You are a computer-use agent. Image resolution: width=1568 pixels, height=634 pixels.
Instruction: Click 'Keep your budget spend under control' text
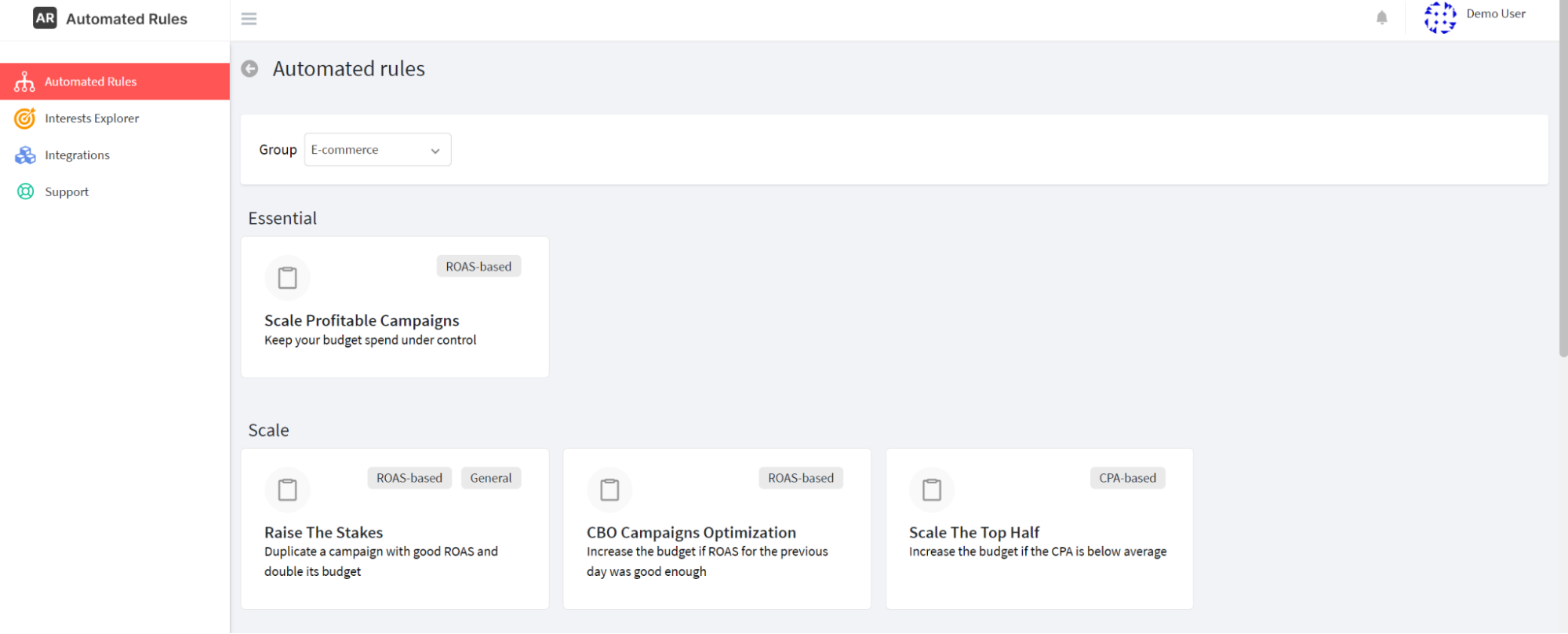click(x=370, y=340)
